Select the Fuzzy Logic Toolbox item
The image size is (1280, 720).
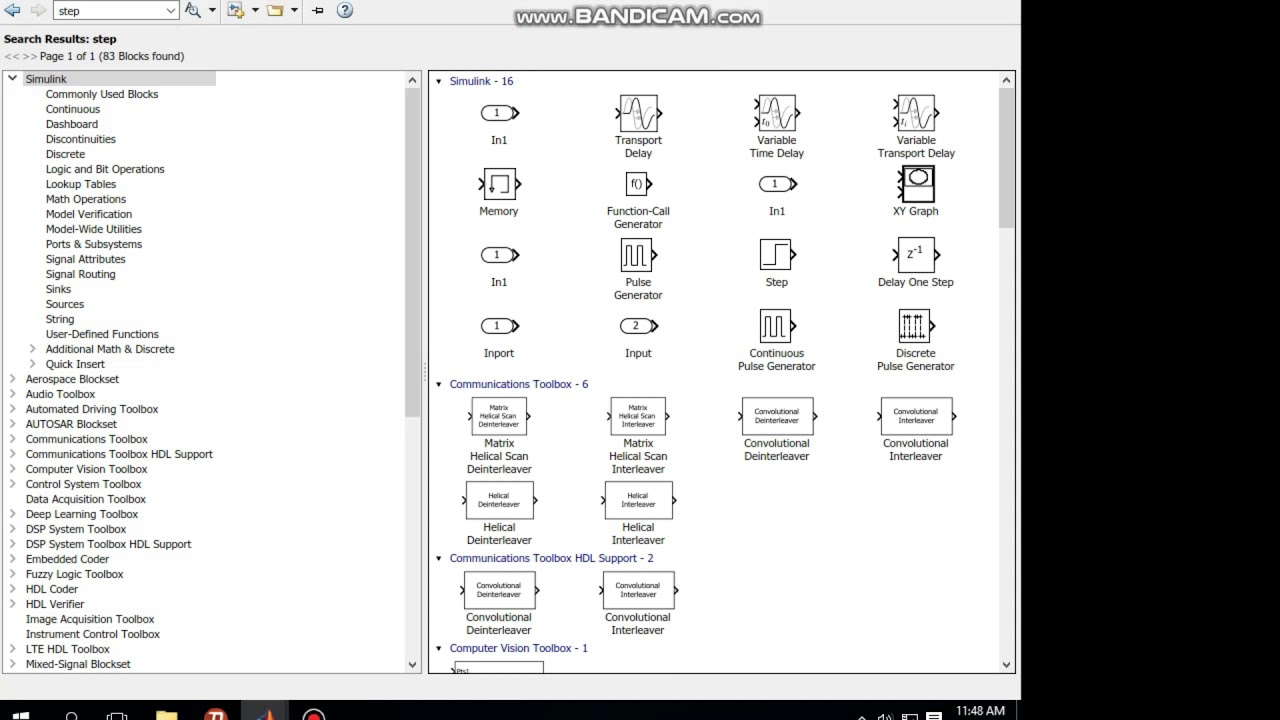(x=75, y=574)
